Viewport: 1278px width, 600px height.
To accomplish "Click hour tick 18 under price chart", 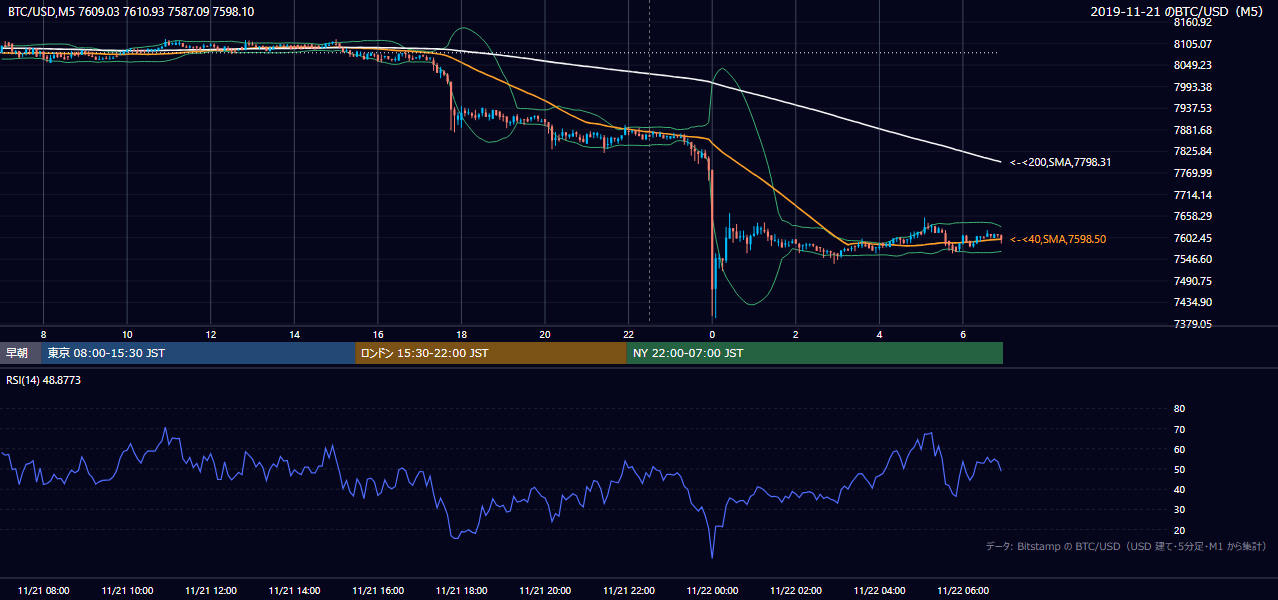I will [462, 333].
